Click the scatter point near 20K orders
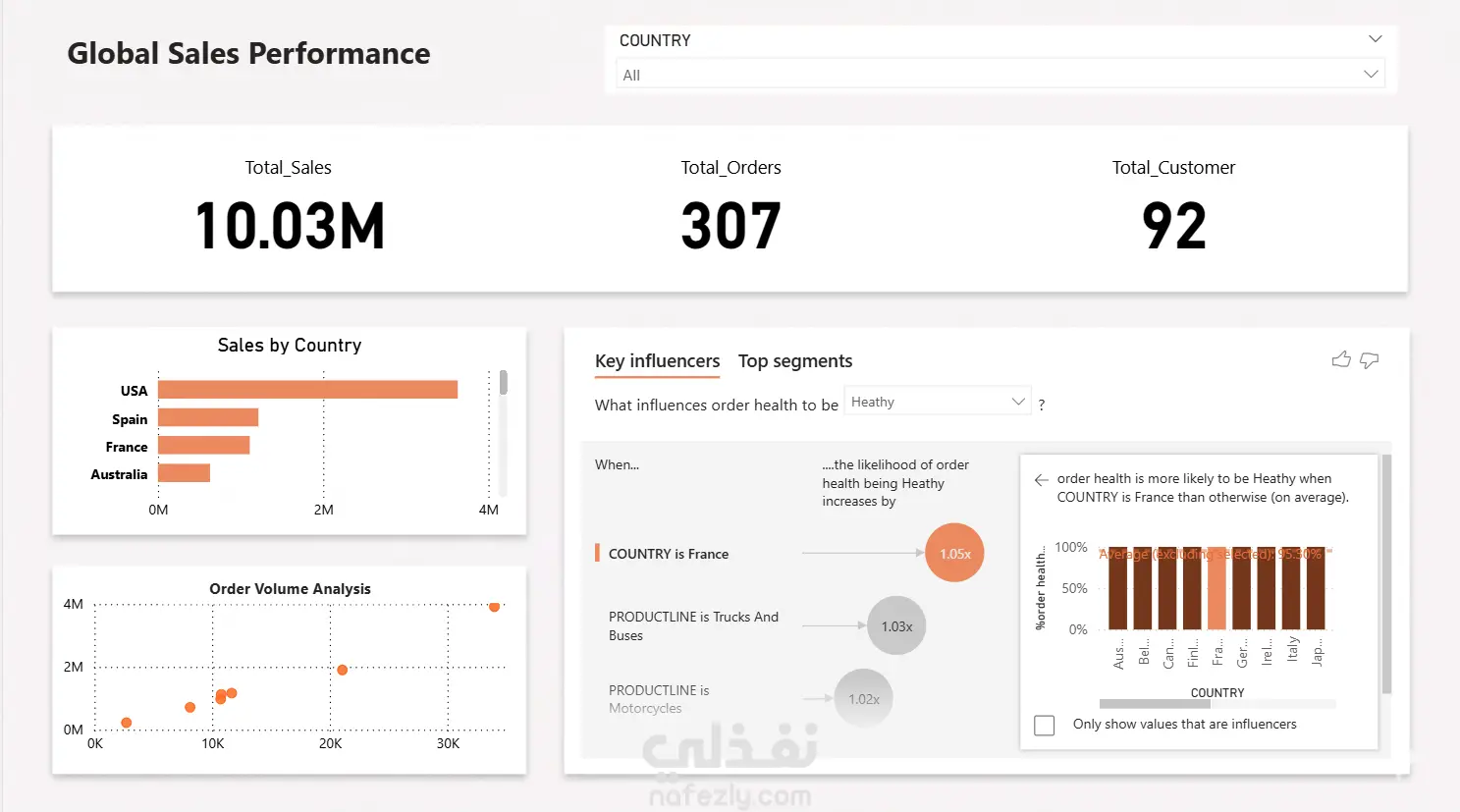Viewport: 1460px width, 812px height. point(342,670)
